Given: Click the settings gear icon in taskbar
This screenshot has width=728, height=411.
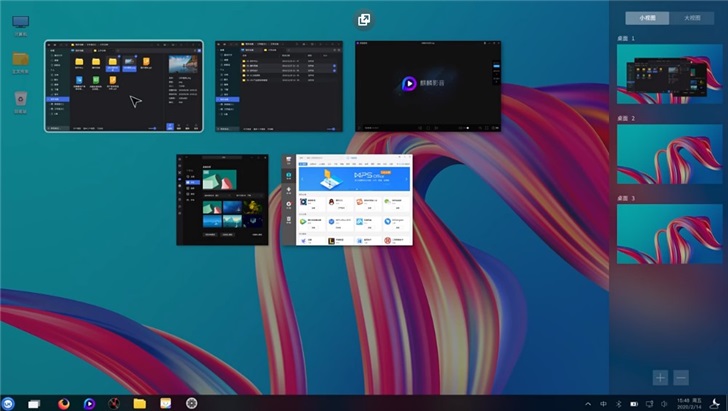Looking at the screenshot, I should 192,403.
